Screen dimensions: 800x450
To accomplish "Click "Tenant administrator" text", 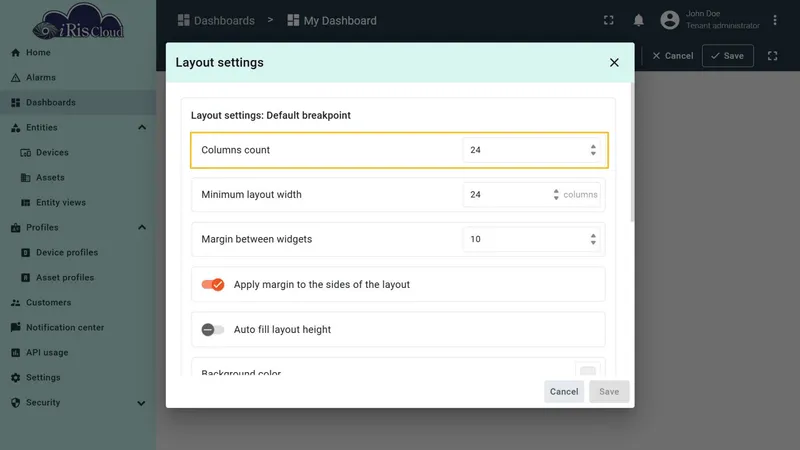I will pos(722,26).
